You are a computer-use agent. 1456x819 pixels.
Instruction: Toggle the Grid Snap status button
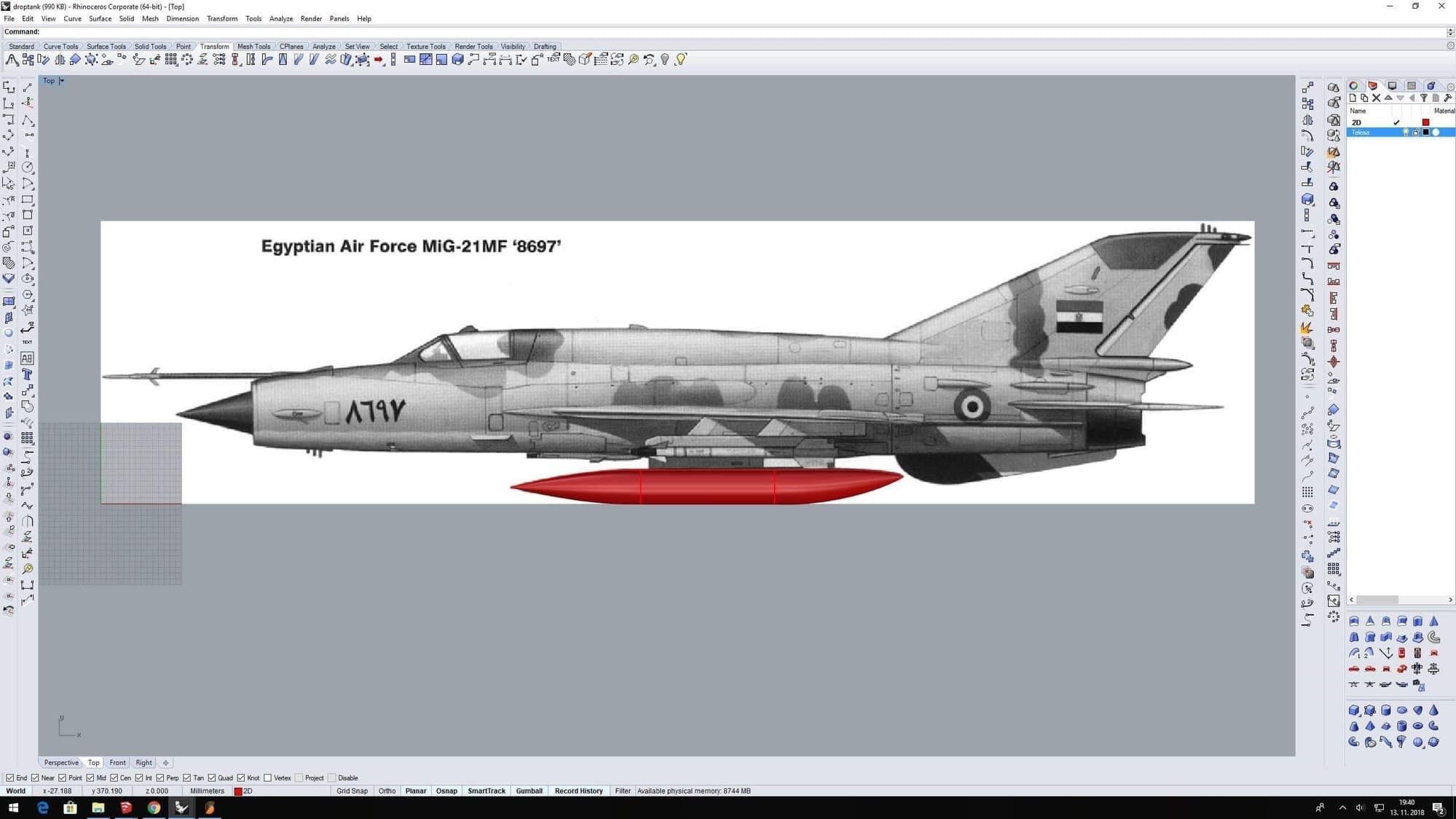352,791
